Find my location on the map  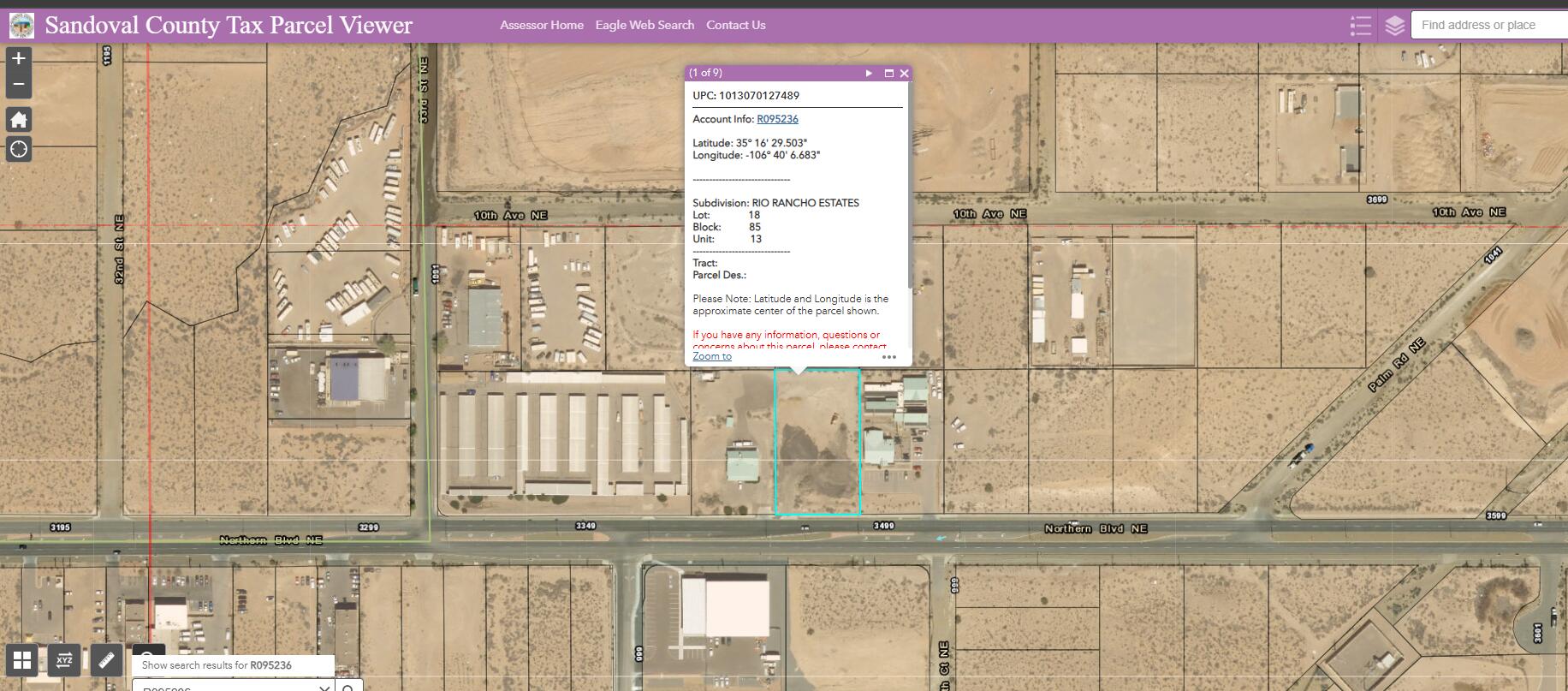[x=19, y=149]
